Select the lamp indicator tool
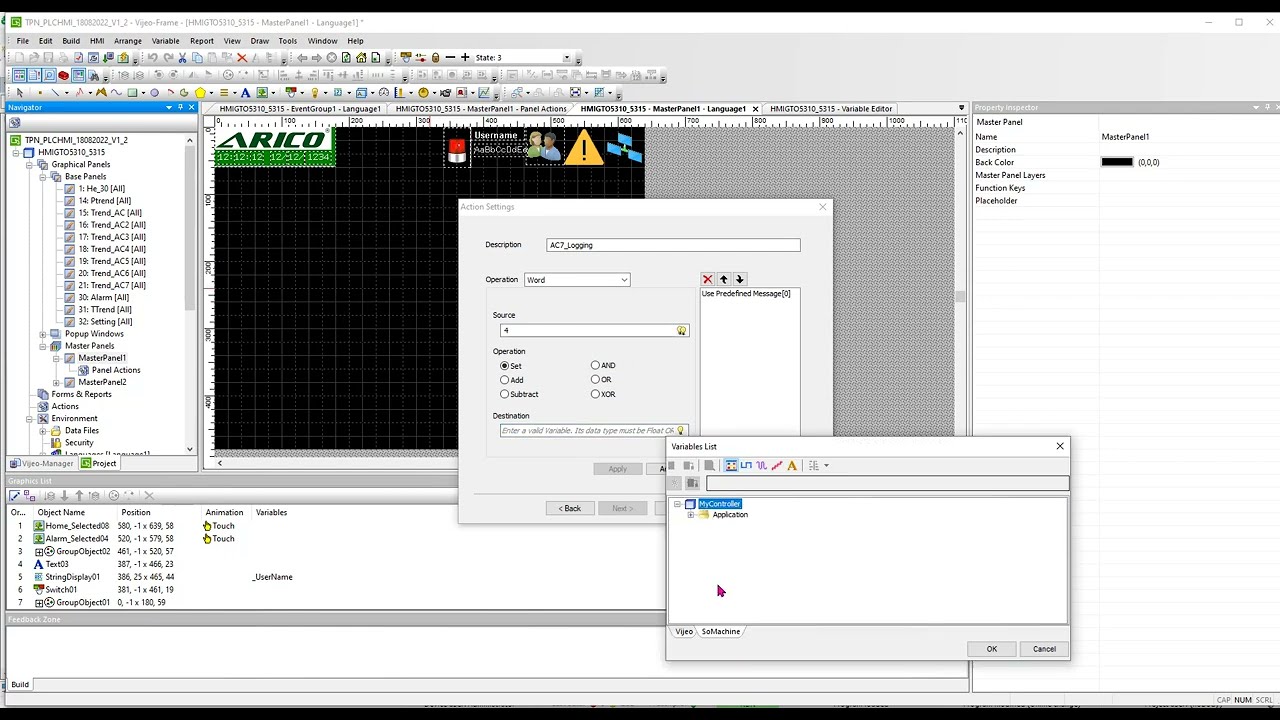This screenshot has width=1280, height=720. click(x=314, y=92)
